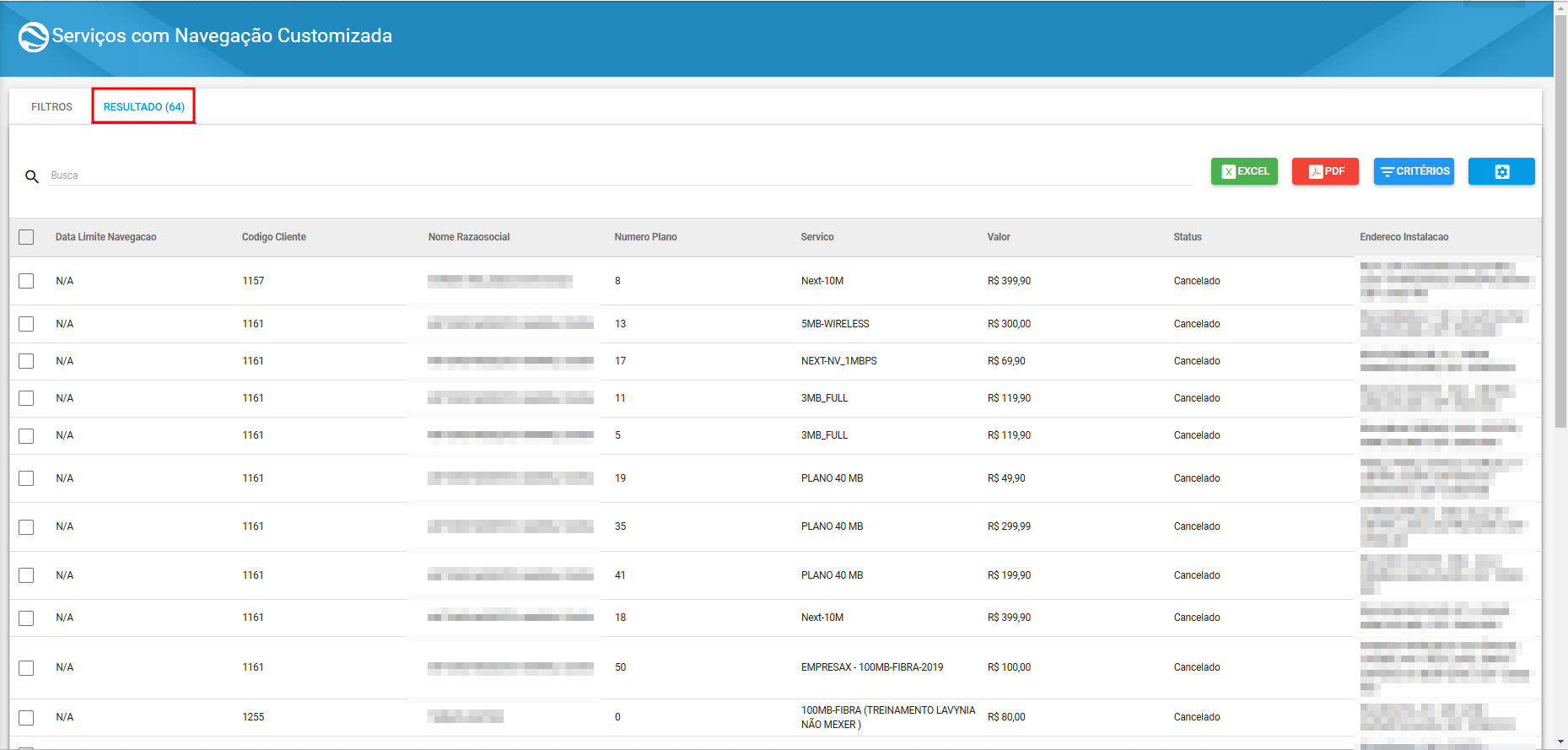The width and height of the screenshot is (1568, 750).
Task: Click the 100MB-FIBRA (TREINAMENTO LAVYNIA) service cell
Action: coord(888,717)
